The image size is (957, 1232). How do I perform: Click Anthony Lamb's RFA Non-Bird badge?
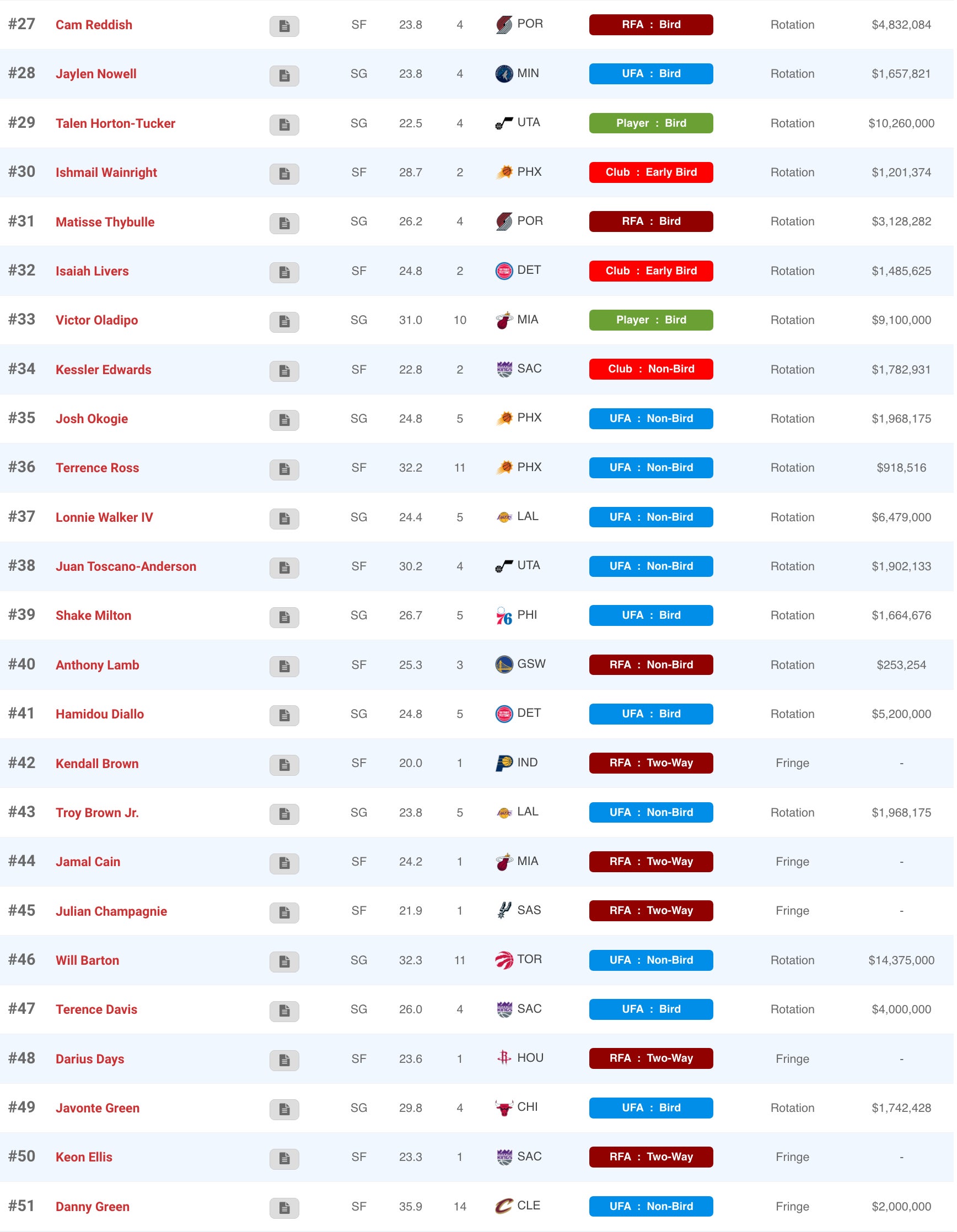(650, 665)
